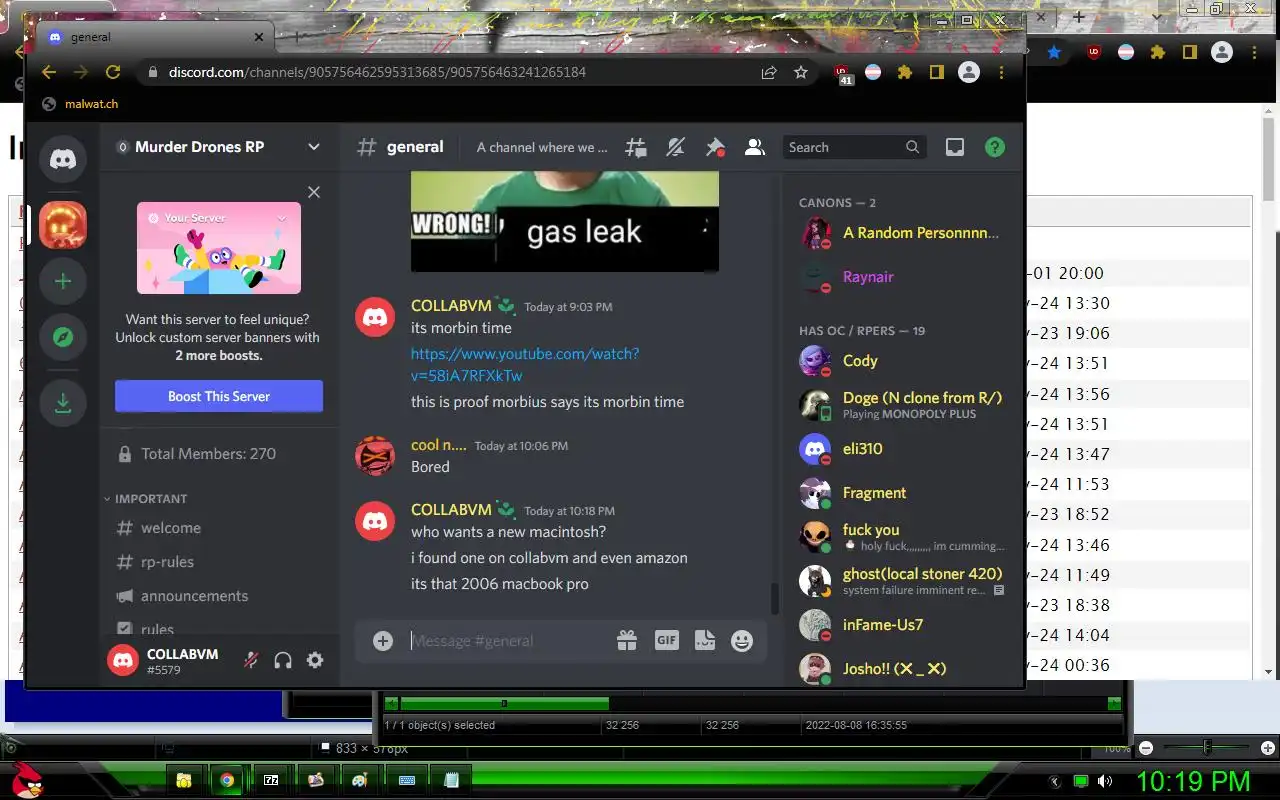Image resolution: width=1280 pixels, height=800 pixels.
Task: Open Chrome extensions puzzle icon in front window
Action: pos(905,72)
